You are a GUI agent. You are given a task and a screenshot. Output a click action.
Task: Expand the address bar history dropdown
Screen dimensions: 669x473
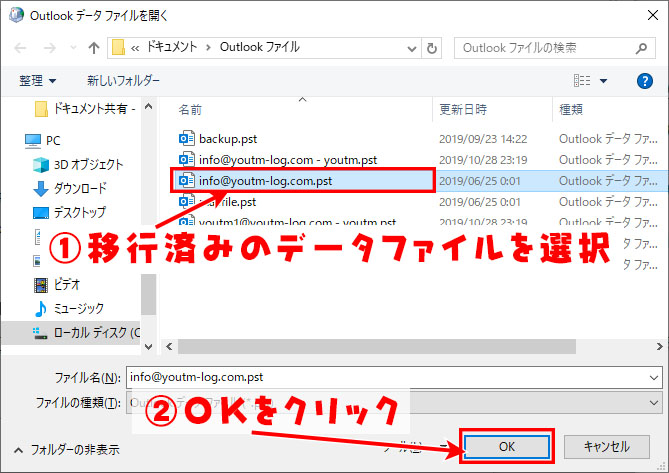tap(412, 49)
